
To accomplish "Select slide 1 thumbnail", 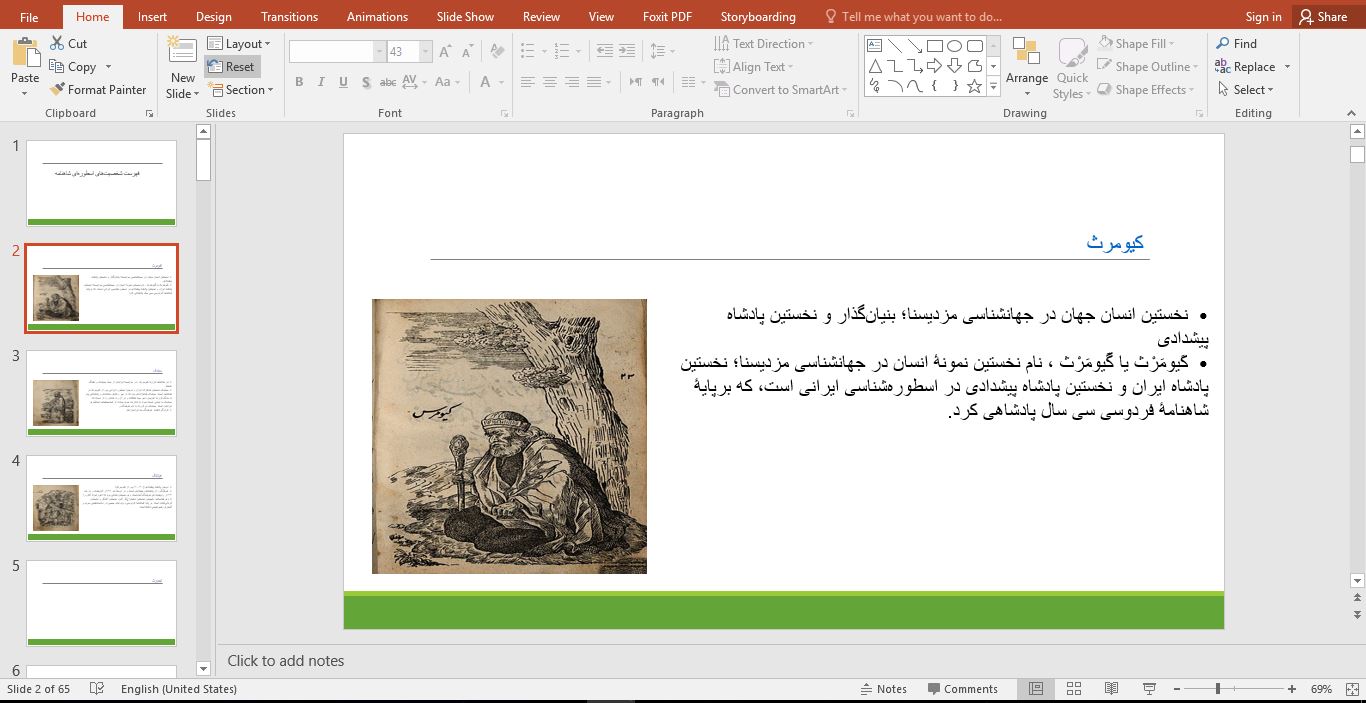I will [102, 183].
